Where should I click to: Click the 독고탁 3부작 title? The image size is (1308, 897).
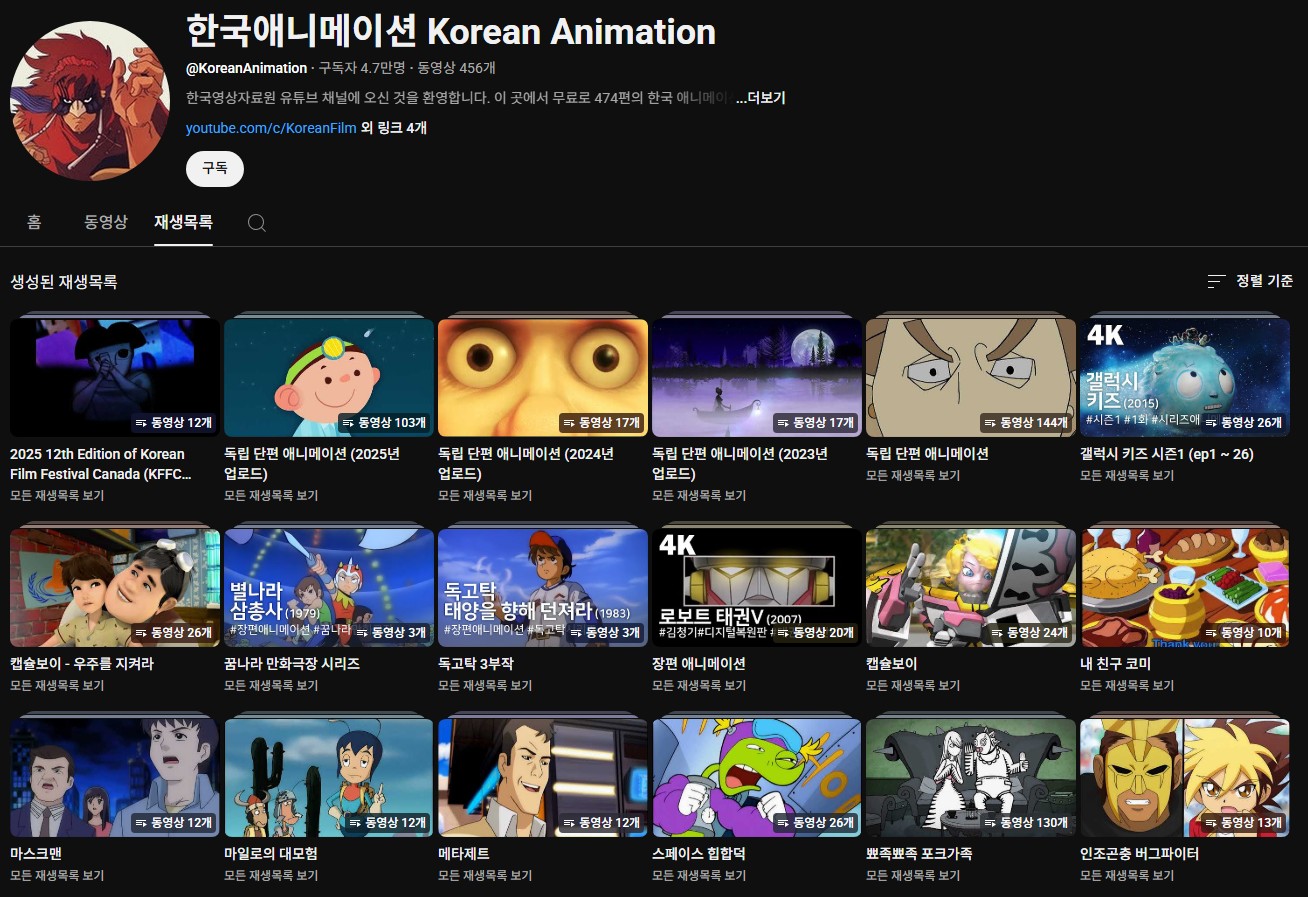pyautogui.click(x=476, y=664)
